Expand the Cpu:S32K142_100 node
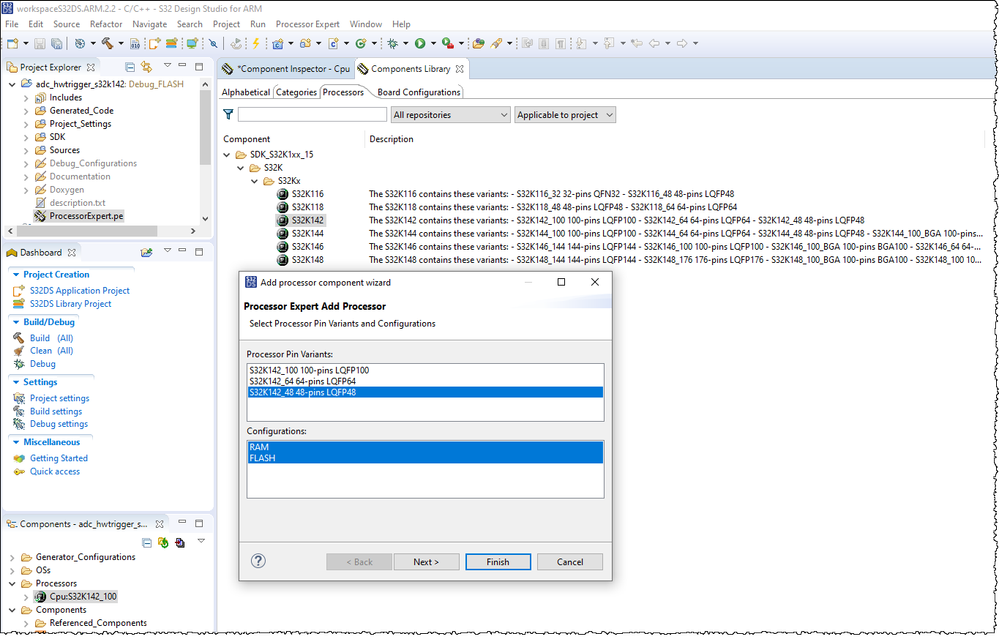Image resolution: width=999 pixels, height=637 pixels. (26, 597)
